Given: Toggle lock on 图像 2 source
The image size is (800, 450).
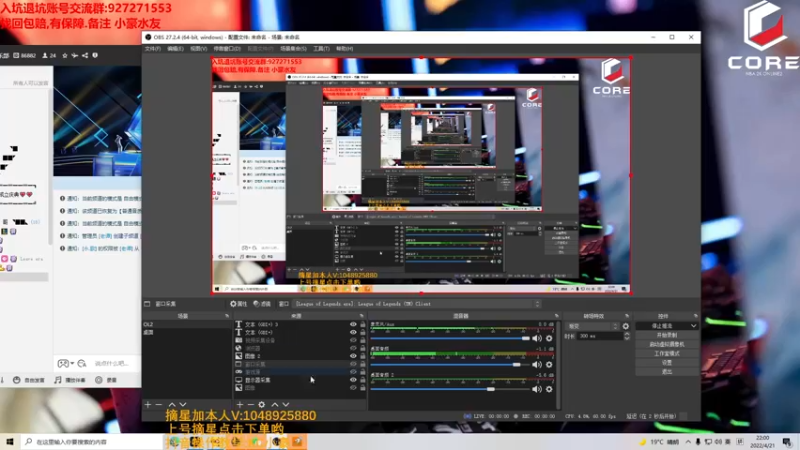Looking at the screenshot, I should (363, 356).
